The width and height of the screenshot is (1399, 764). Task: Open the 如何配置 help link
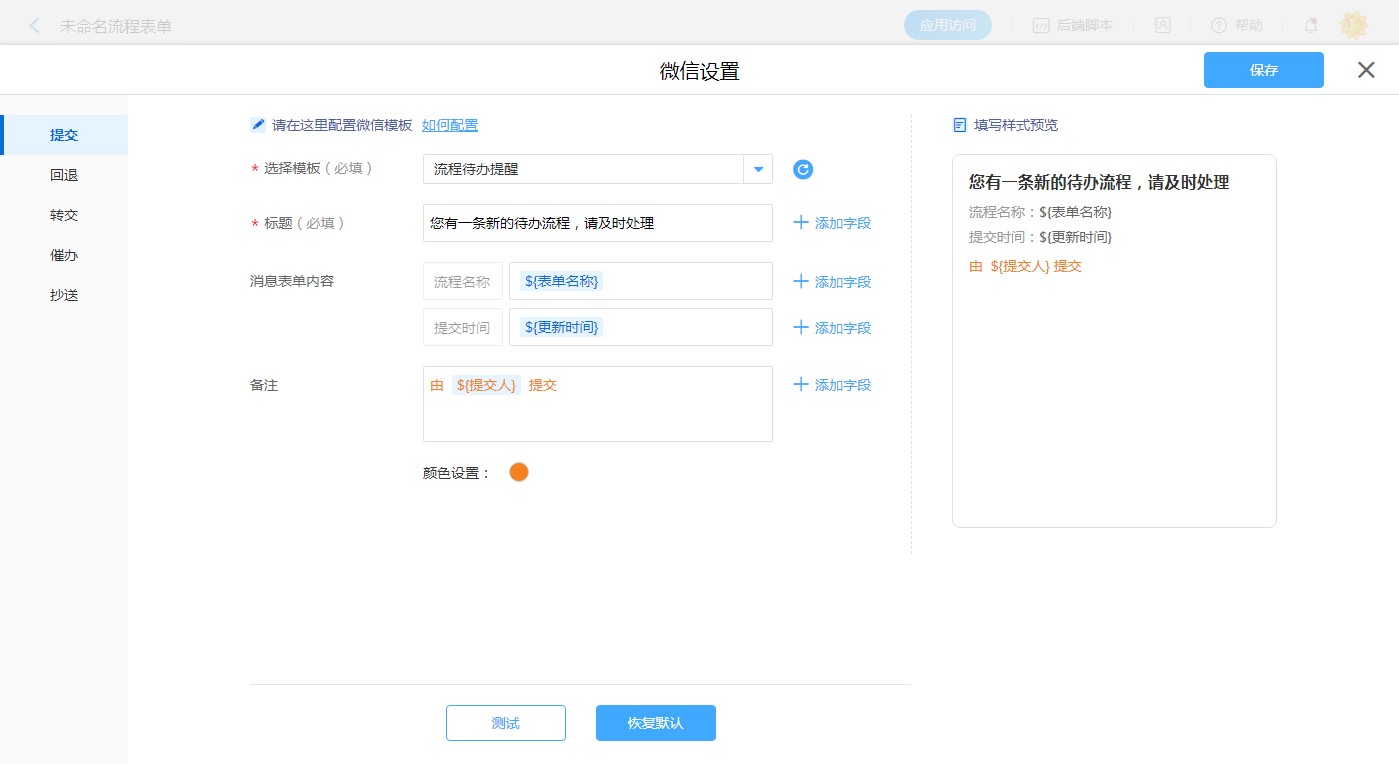(x=450, y=125)
